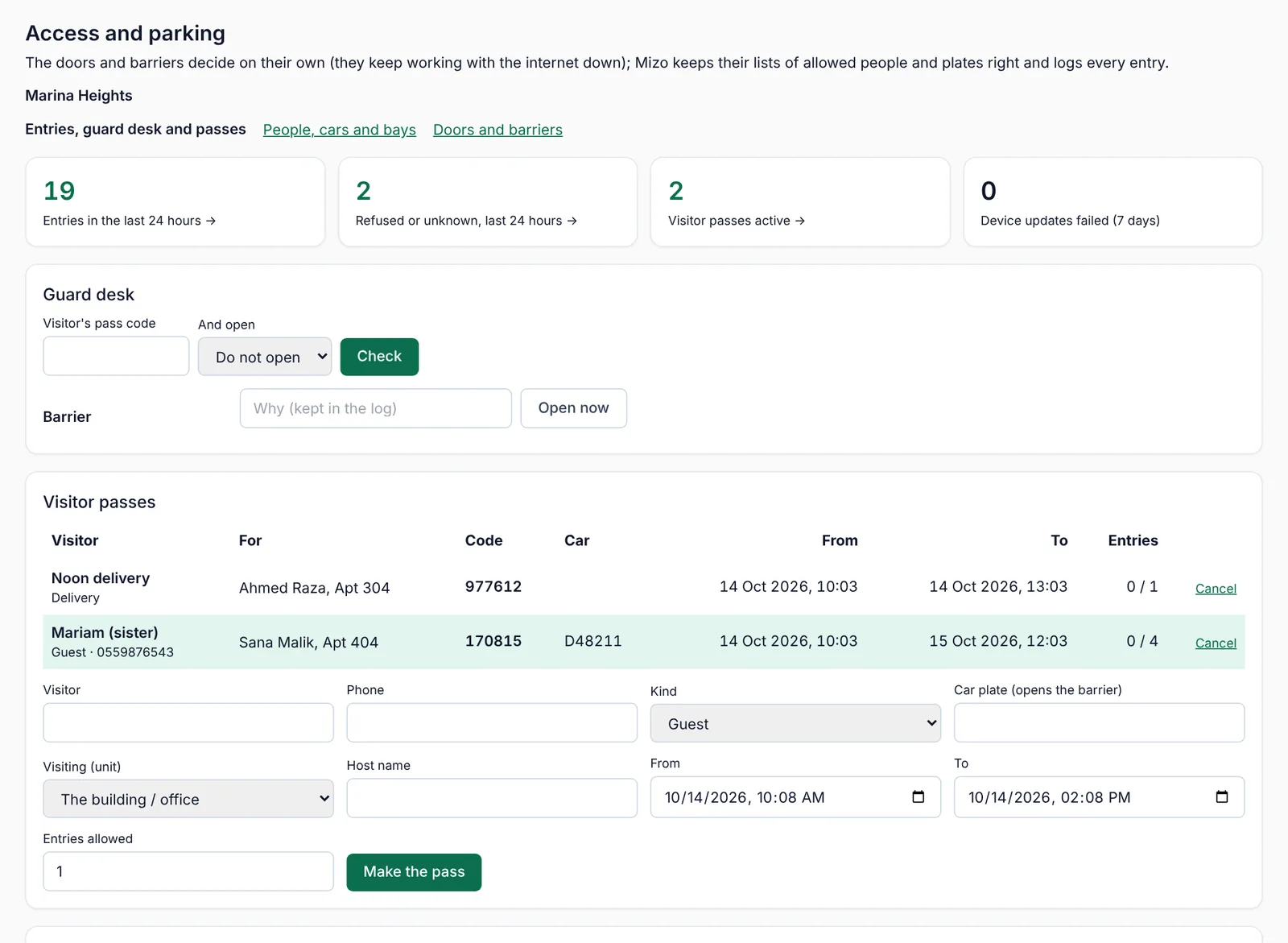Open the To date calendar picker icon
This screenshot has height=943, width=1288.
click(1221, 797)
